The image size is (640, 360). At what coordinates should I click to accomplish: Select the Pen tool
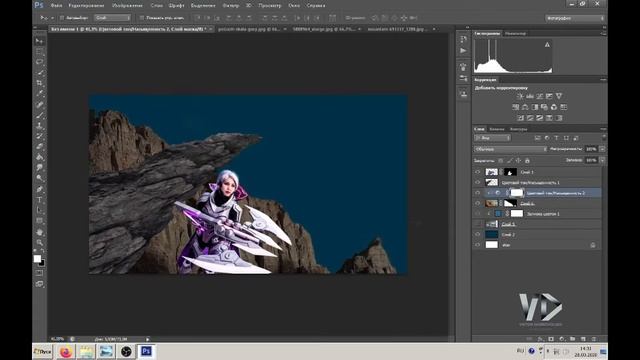tap(39, 189)
